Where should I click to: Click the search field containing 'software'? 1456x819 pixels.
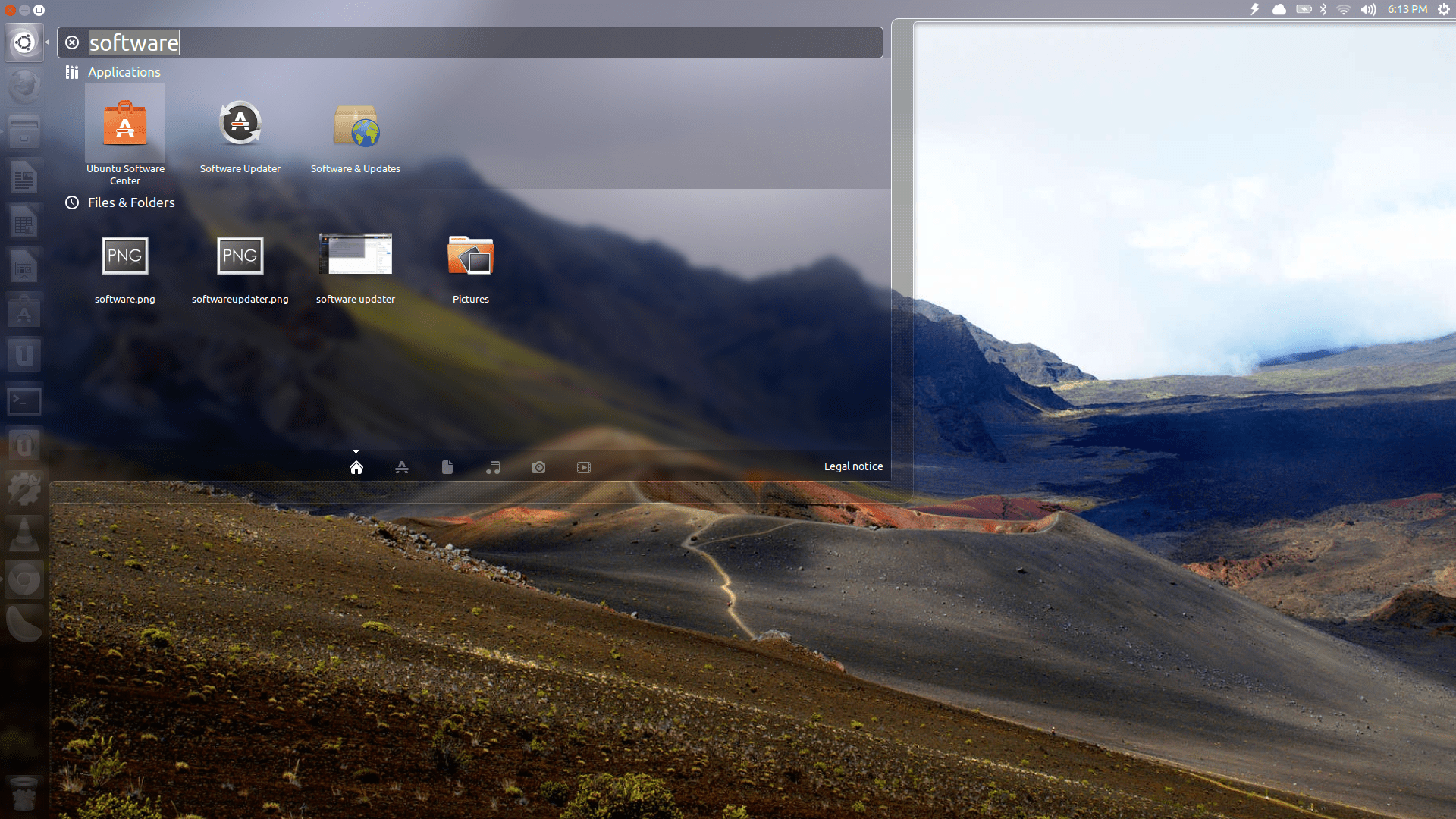485,42
